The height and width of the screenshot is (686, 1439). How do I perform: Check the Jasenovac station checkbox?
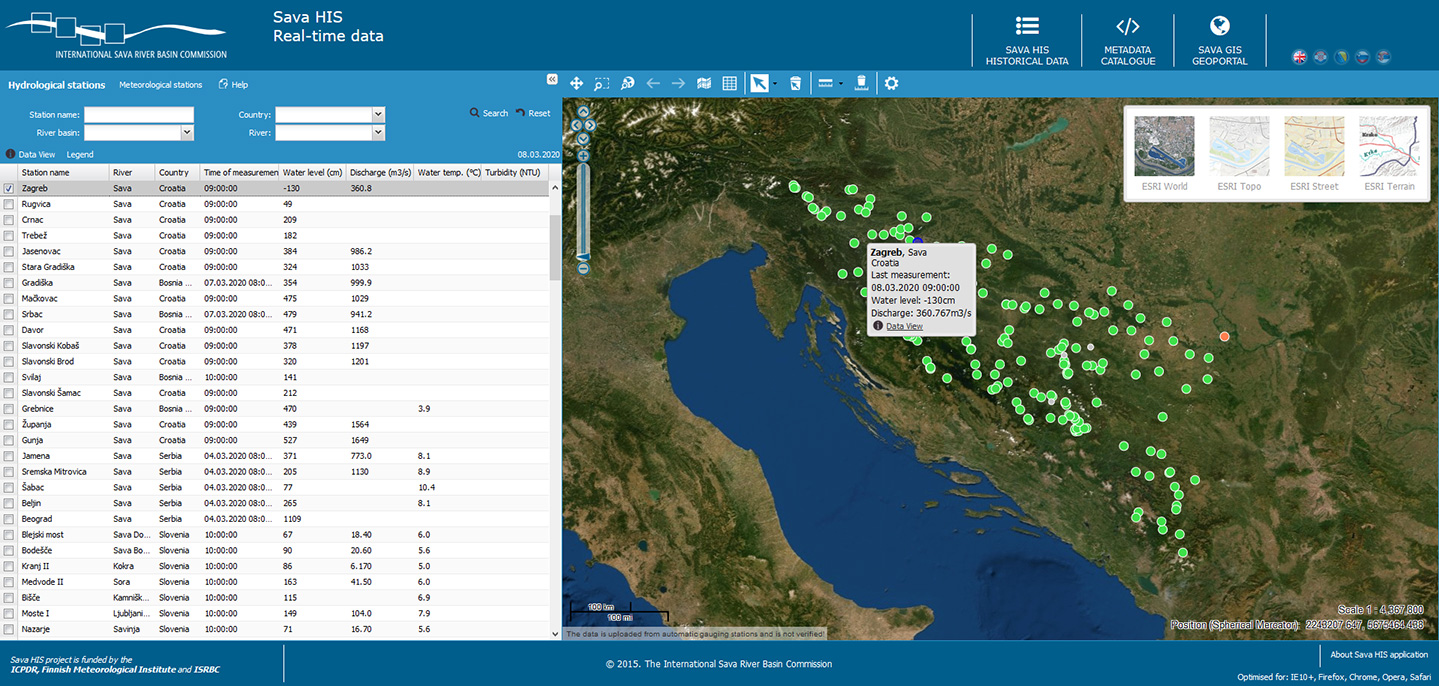tap(9, 251)
